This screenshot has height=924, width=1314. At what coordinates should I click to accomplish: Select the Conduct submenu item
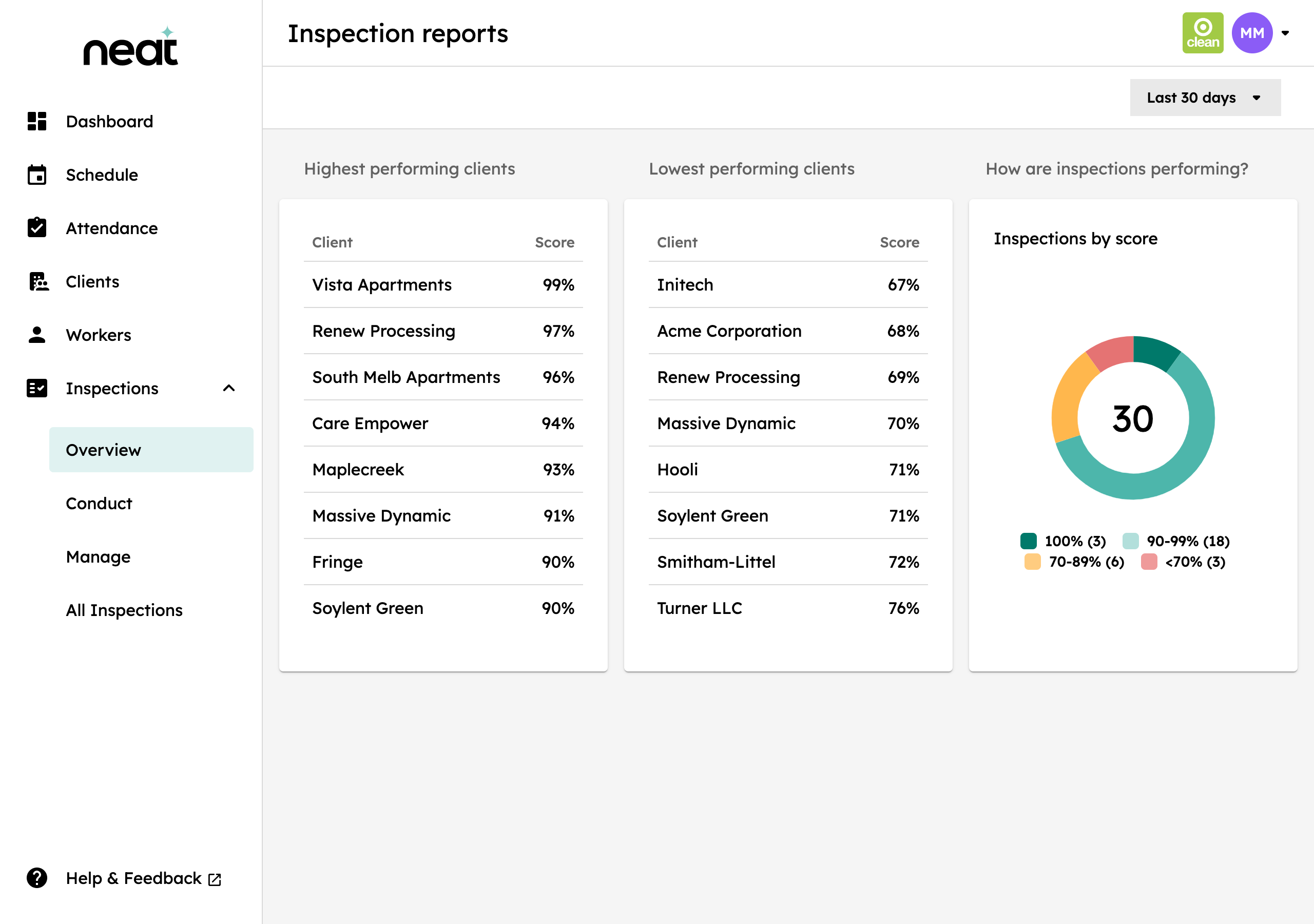(x=99, y=503)
